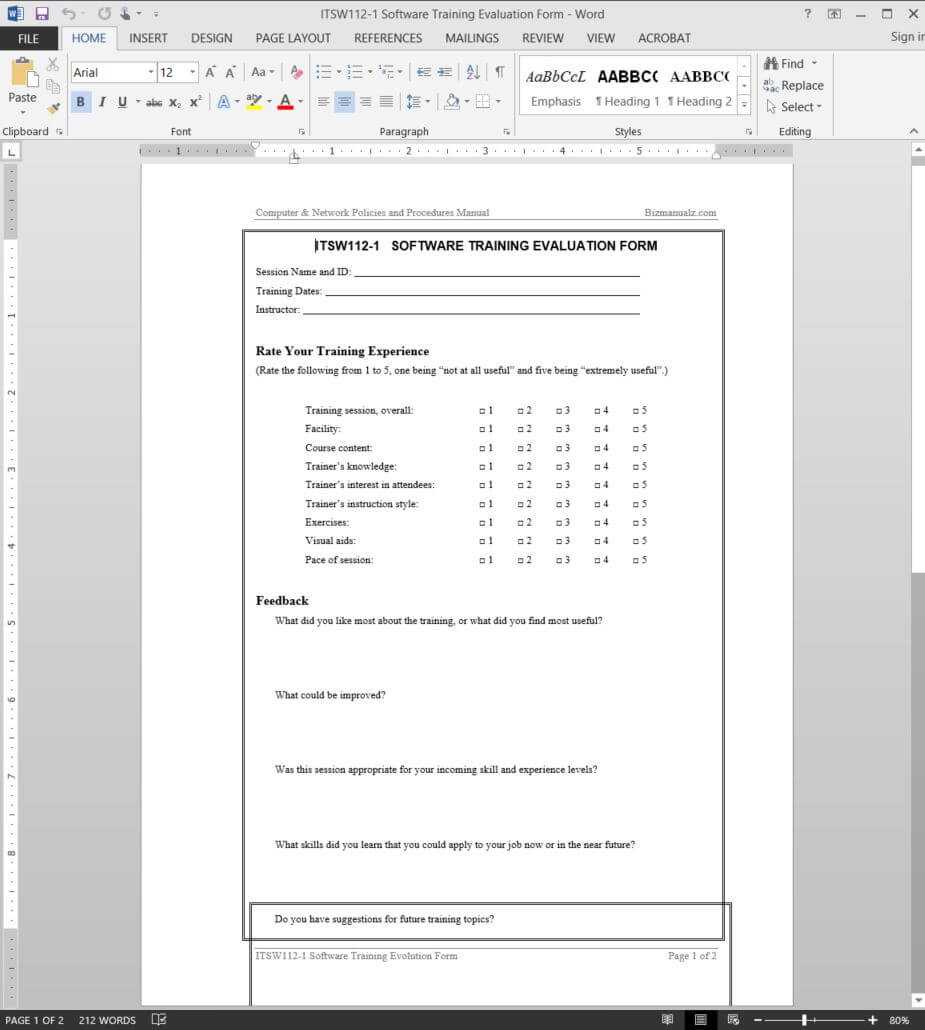Align text right

(x=365, y=102)
